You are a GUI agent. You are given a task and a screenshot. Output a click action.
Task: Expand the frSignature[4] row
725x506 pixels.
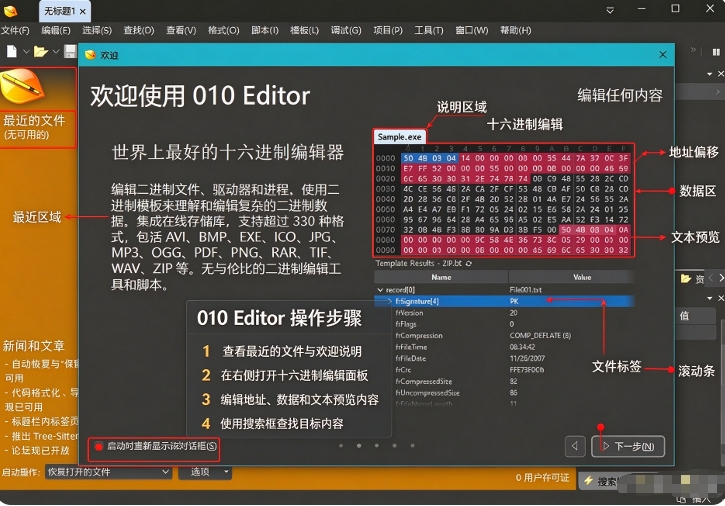[389, 302]
